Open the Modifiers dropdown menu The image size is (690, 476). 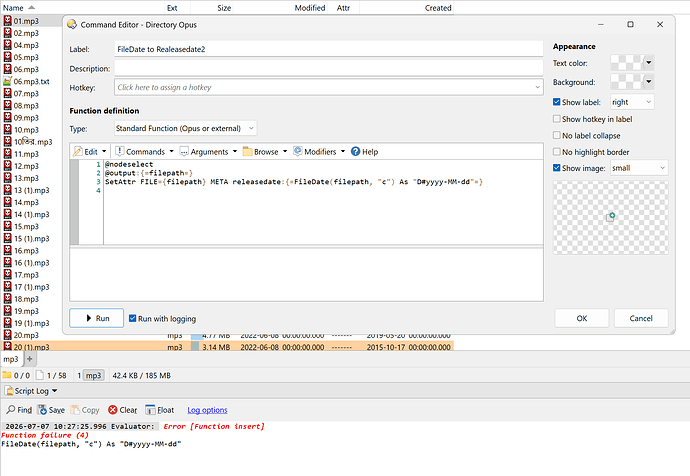tap(319, 152)
